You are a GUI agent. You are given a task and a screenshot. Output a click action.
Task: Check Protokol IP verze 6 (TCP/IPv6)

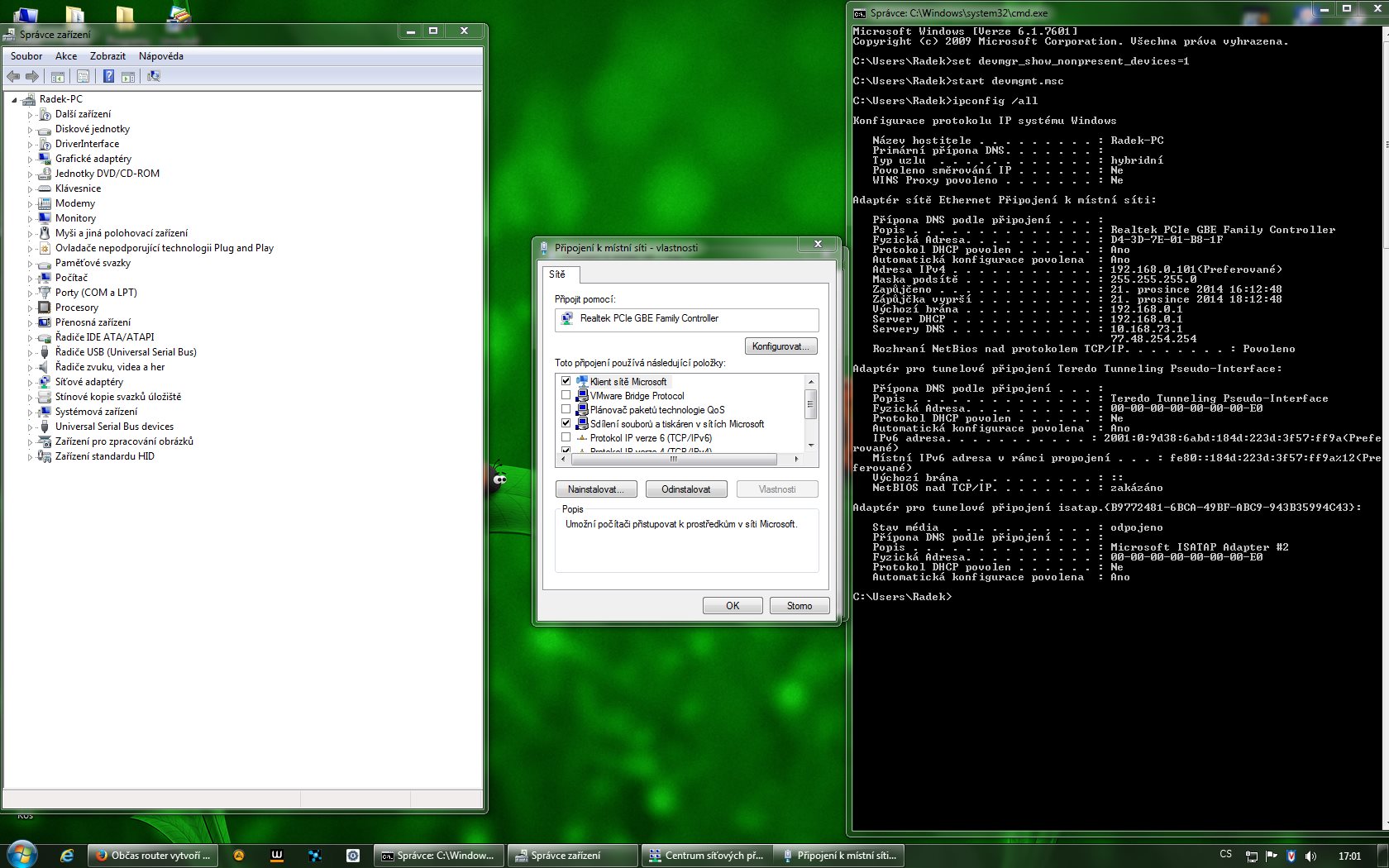point(566,437)
